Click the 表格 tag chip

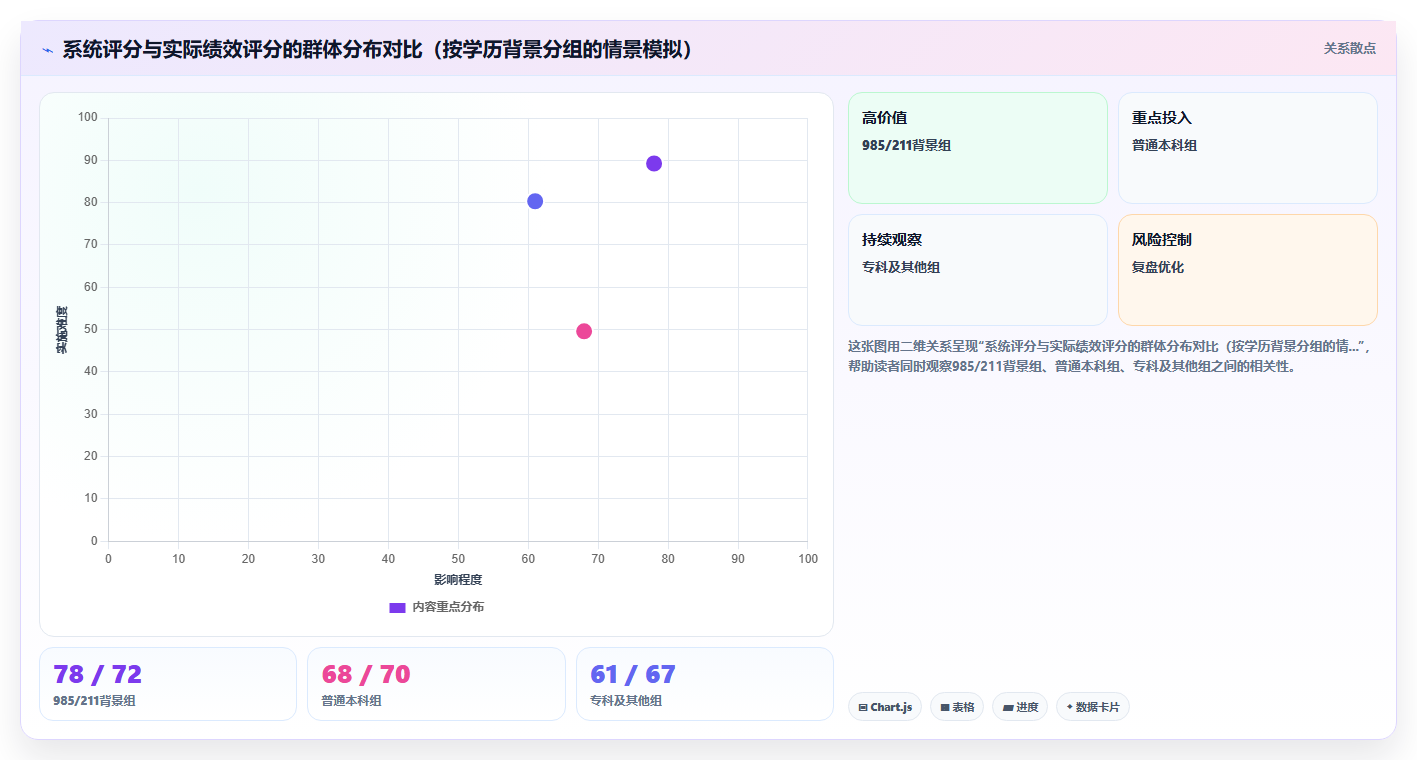(957, 707)
